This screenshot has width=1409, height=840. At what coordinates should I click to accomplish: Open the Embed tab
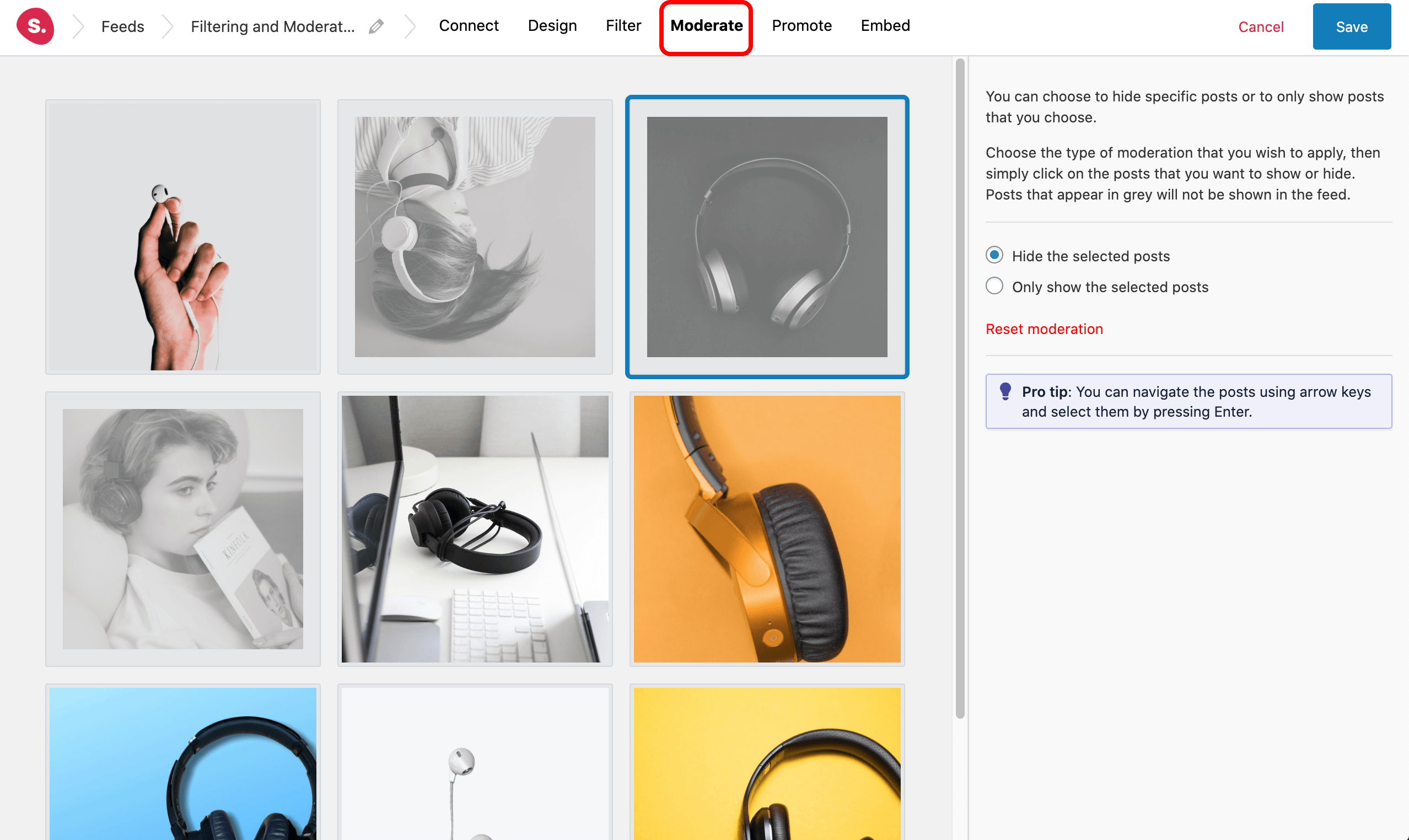click(885, 25)
